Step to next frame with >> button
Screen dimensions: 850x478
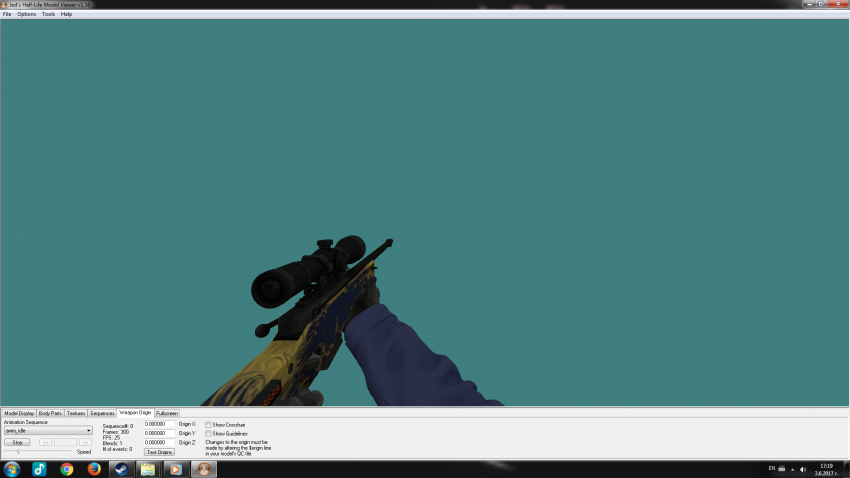(85, 442)
